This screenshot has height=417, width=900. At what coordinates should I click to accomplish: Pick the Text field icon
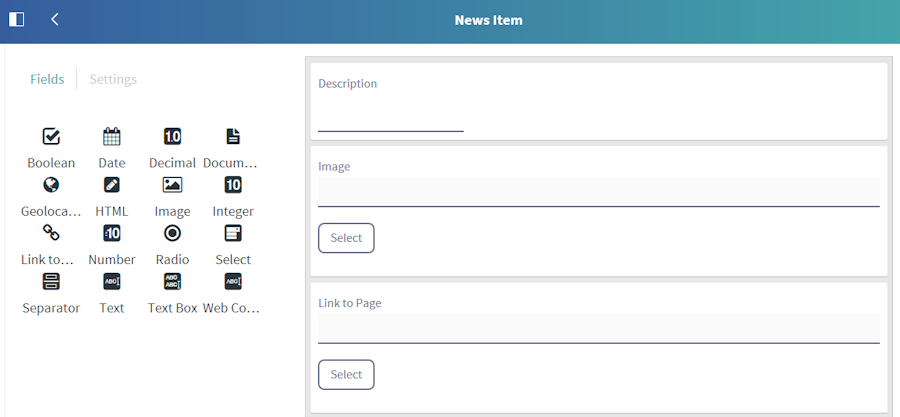(x=111, y=281)
